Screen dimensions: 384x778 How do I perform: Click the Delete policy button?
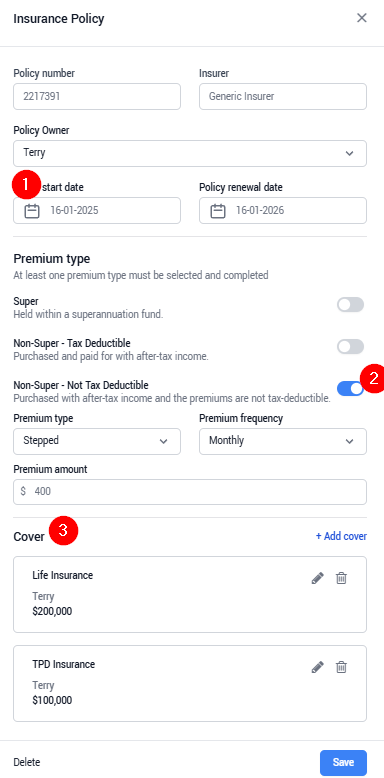(27, 762)
